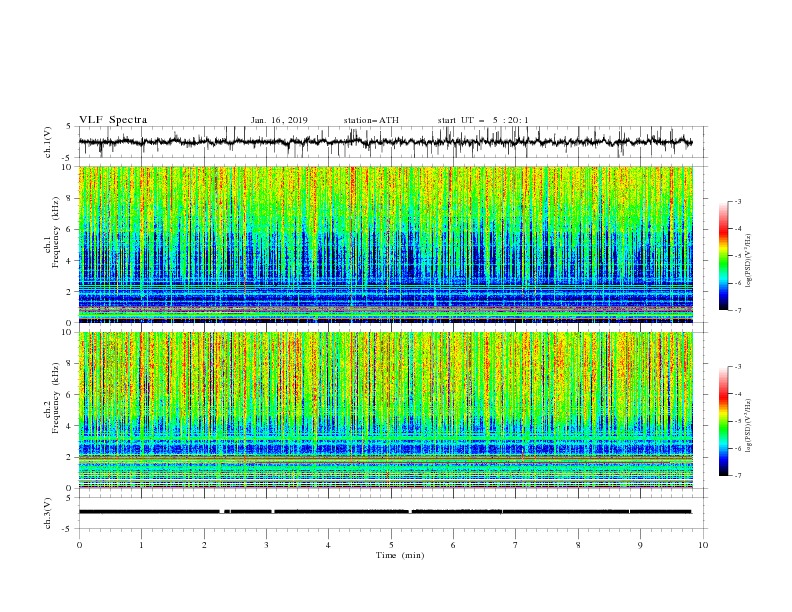This screenshot has height=612, width=792.
Task: Click time axis tick label '5'
Action: 391,545
